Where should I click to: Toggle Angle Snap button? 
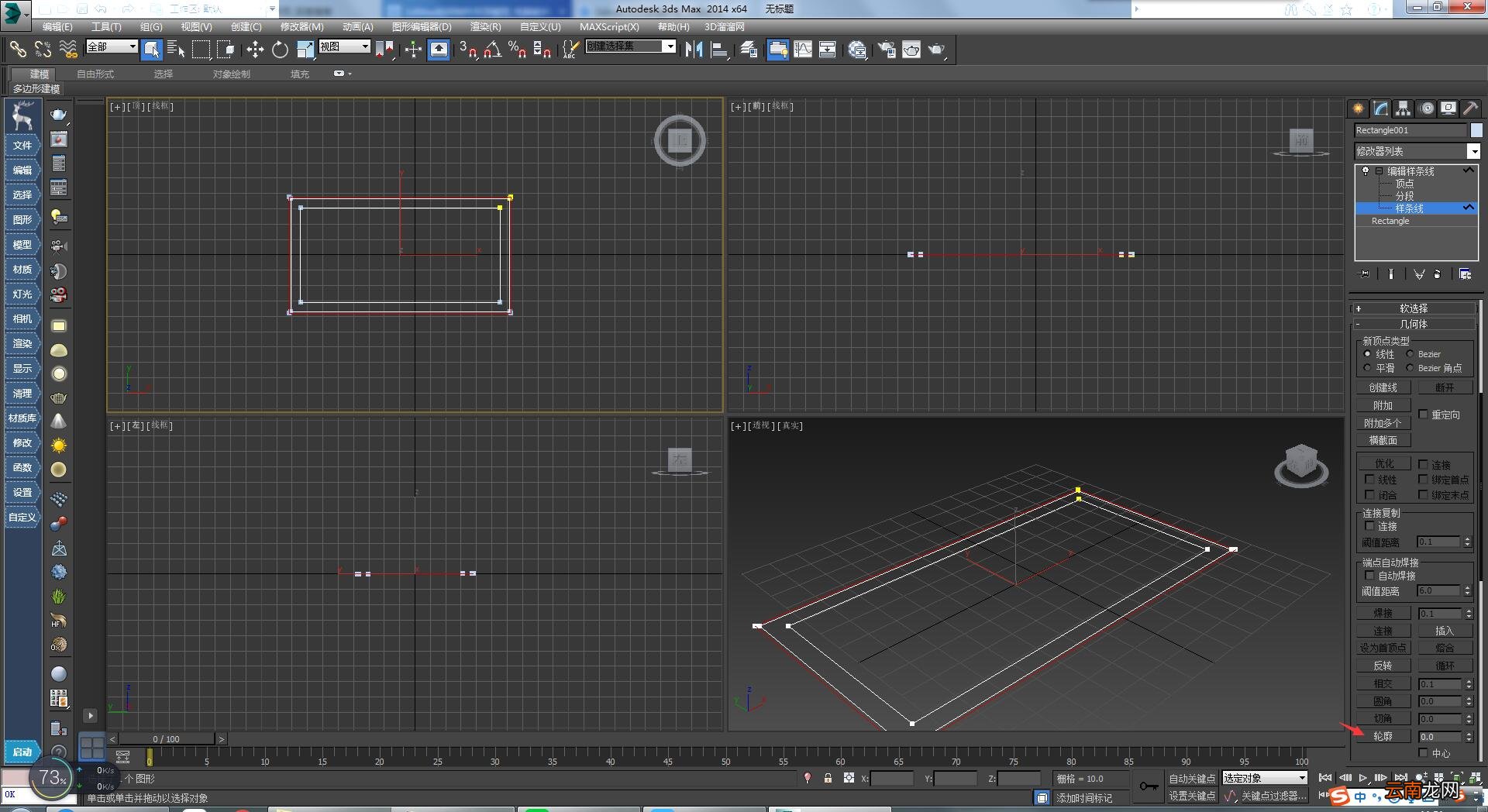492,50
